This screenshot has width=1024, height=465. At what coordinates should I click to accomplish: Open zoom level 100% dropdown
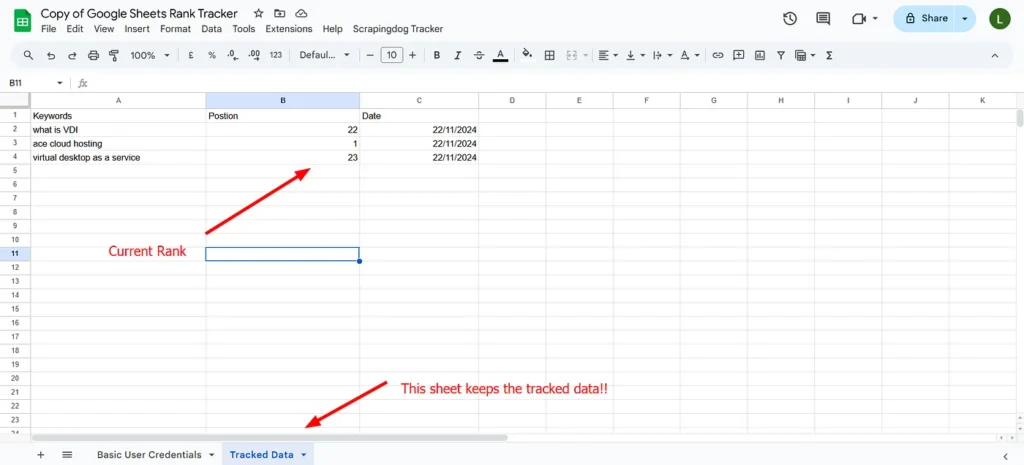[150, 56]
